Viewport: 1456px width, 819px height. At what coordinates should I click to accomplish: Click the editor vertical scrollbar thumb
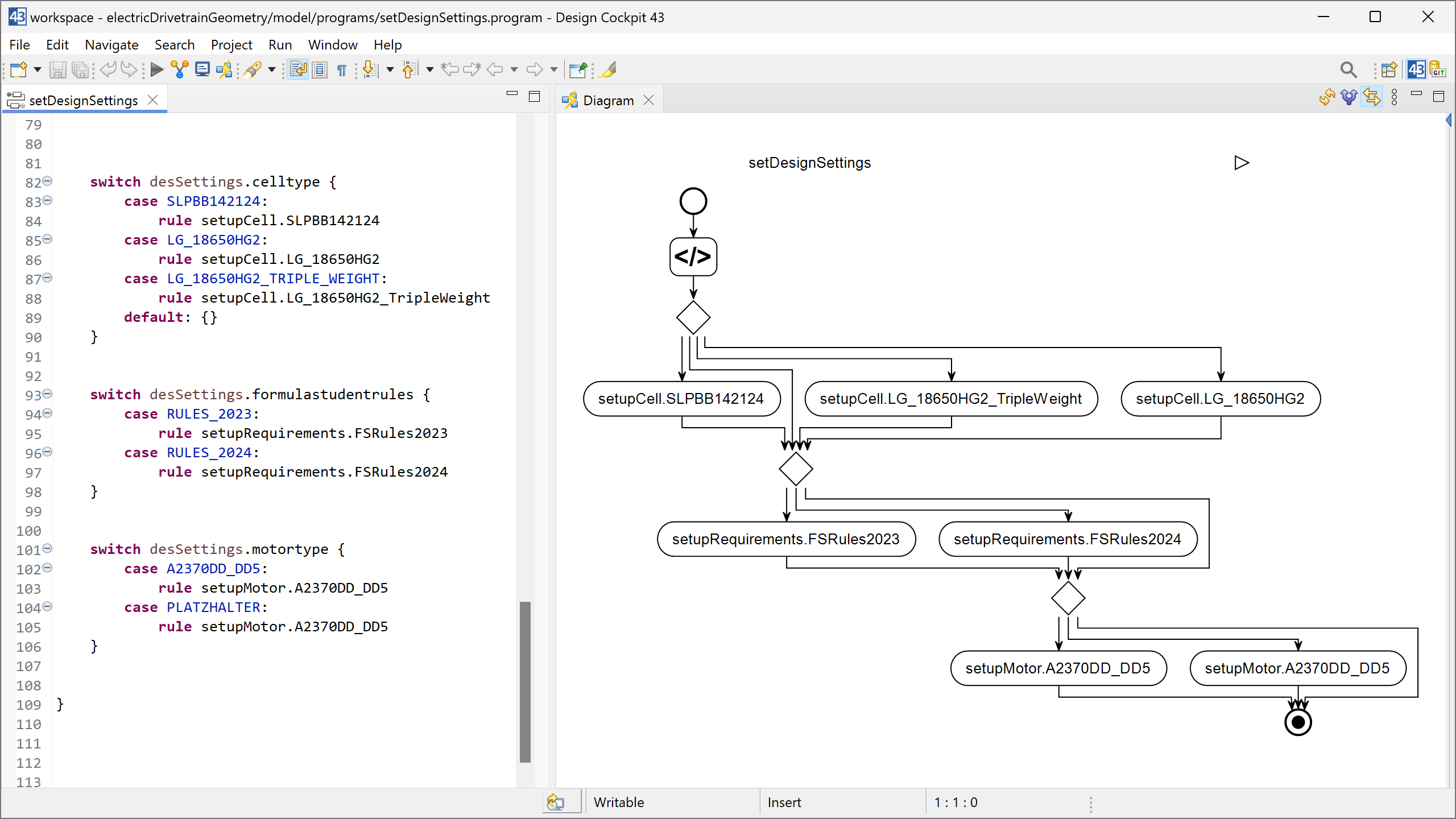(x=525, y=681)
